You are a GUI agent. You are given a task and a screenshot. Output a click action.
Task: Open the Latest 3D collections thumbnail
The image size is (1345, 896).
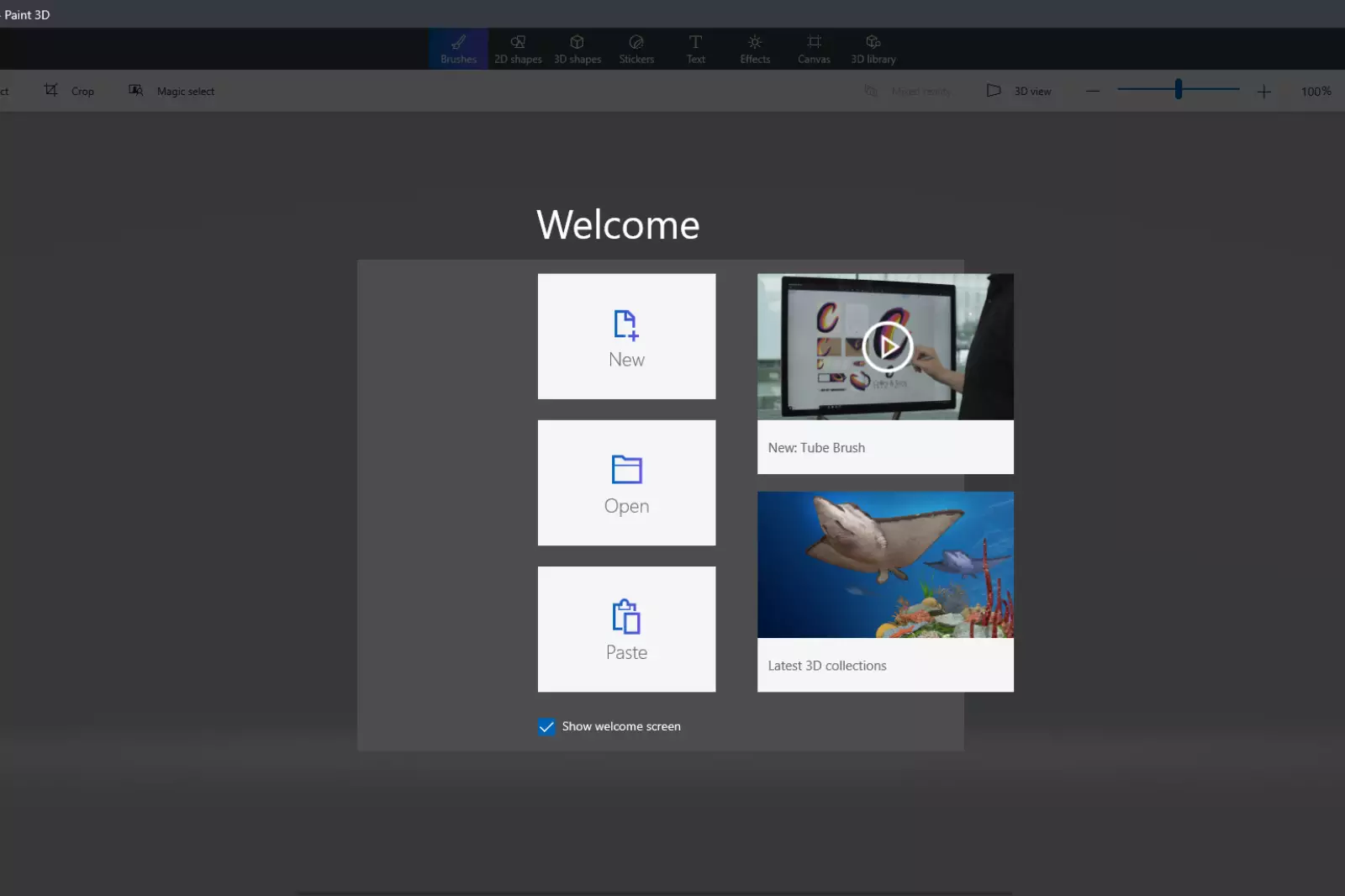(x=885, y=565)
